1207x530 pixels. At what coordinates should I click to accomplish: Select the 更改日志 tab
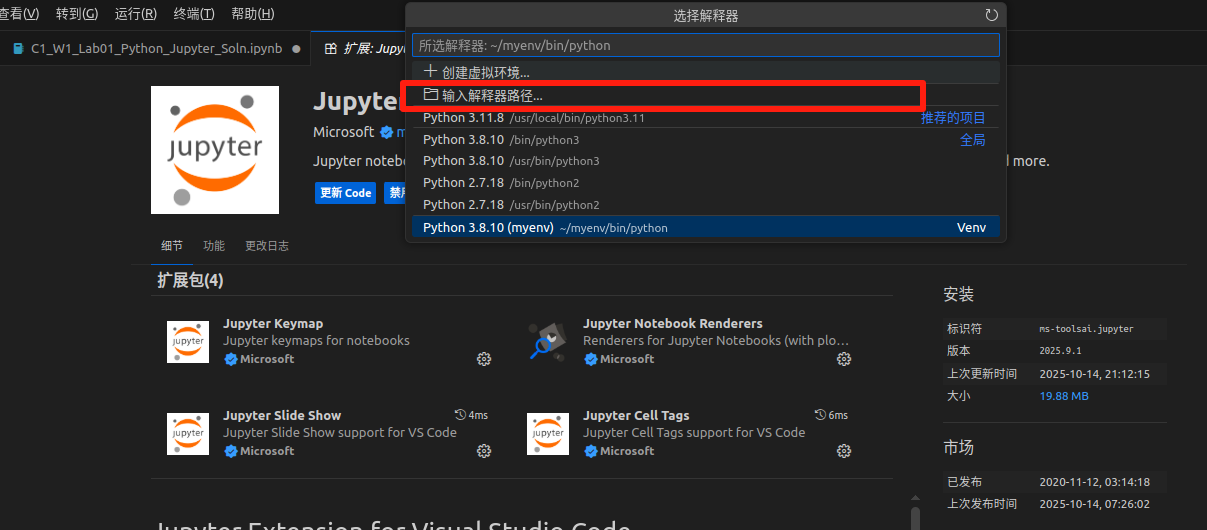click(267, 246)
